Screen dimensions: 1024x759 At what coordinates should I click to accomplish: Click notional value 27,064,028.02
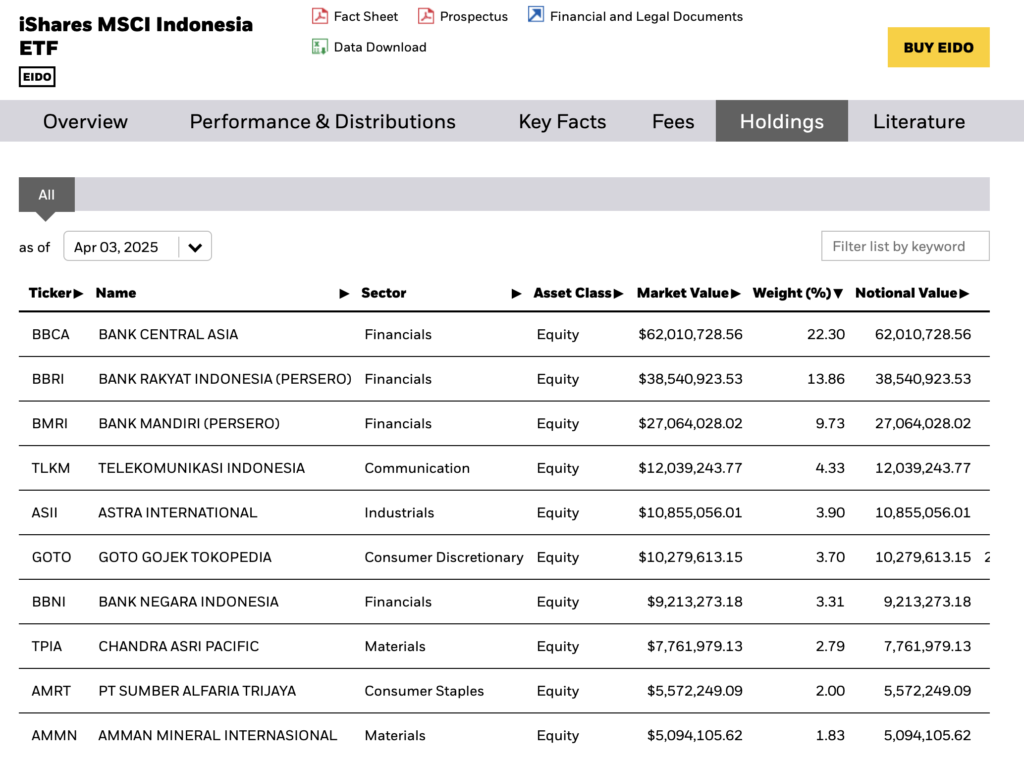923,423
